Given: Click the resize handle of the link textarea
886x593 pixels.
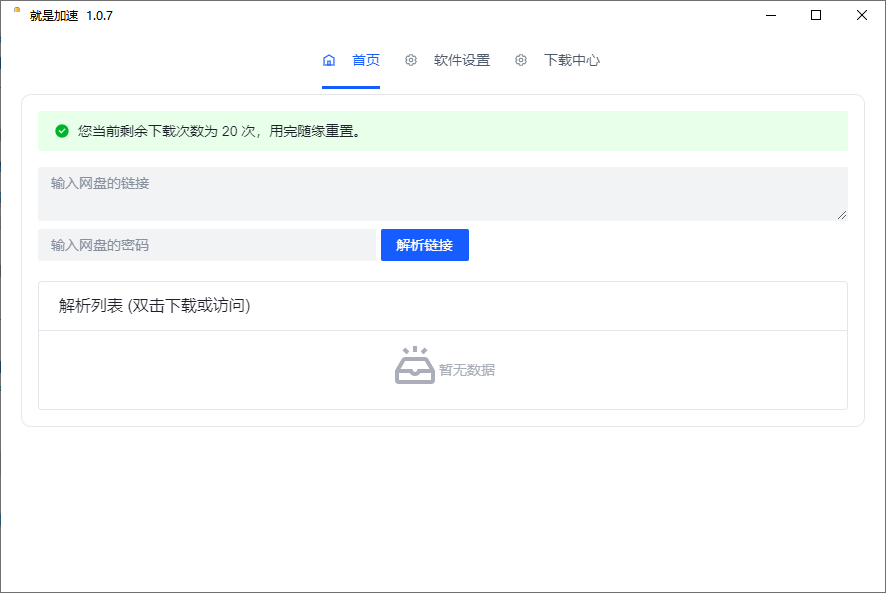Looking at the screenshot, I should [x=843, y=216].
